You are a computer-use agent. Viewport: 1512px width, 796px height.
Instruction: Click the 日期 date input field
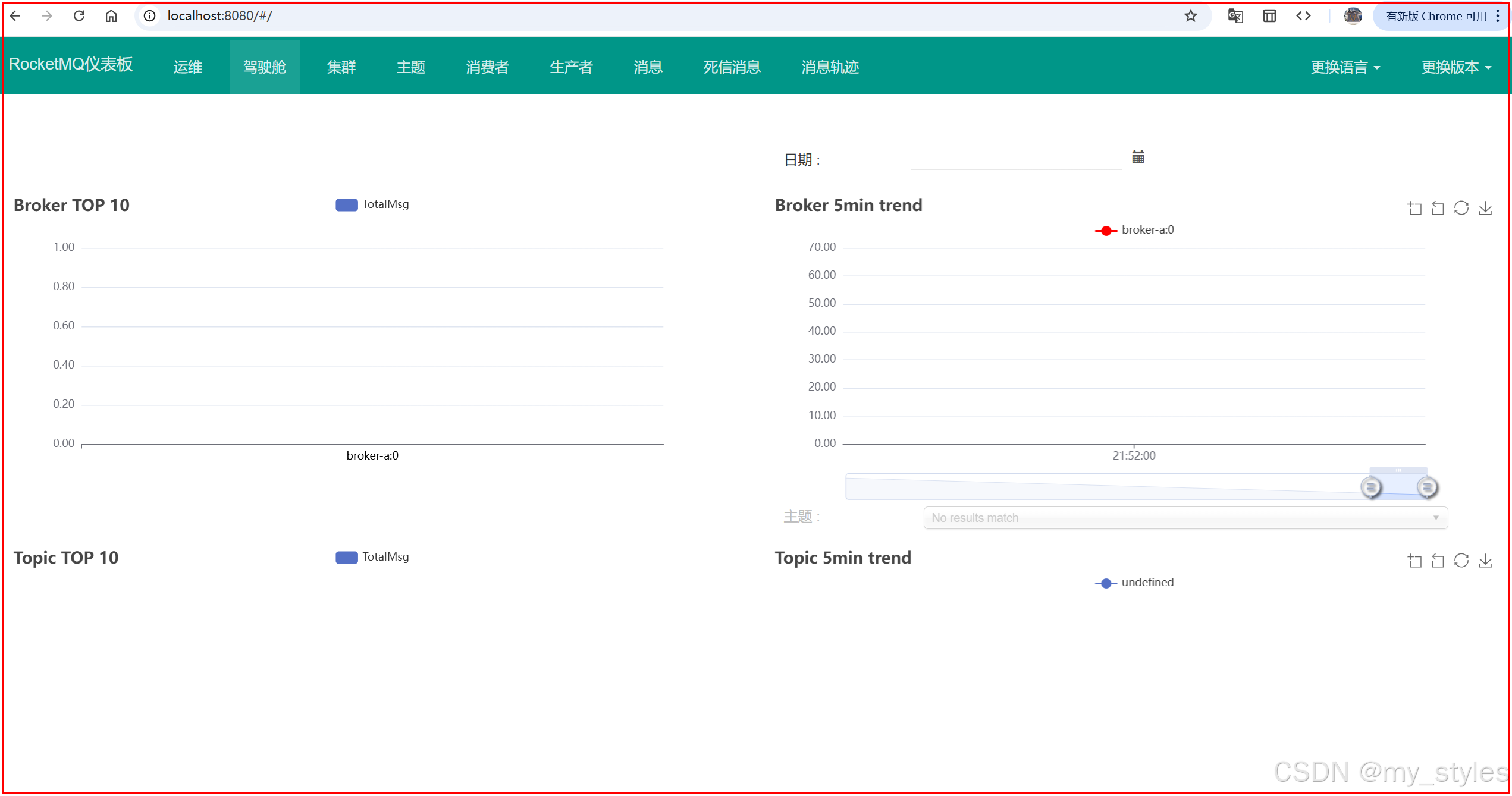1015,159
